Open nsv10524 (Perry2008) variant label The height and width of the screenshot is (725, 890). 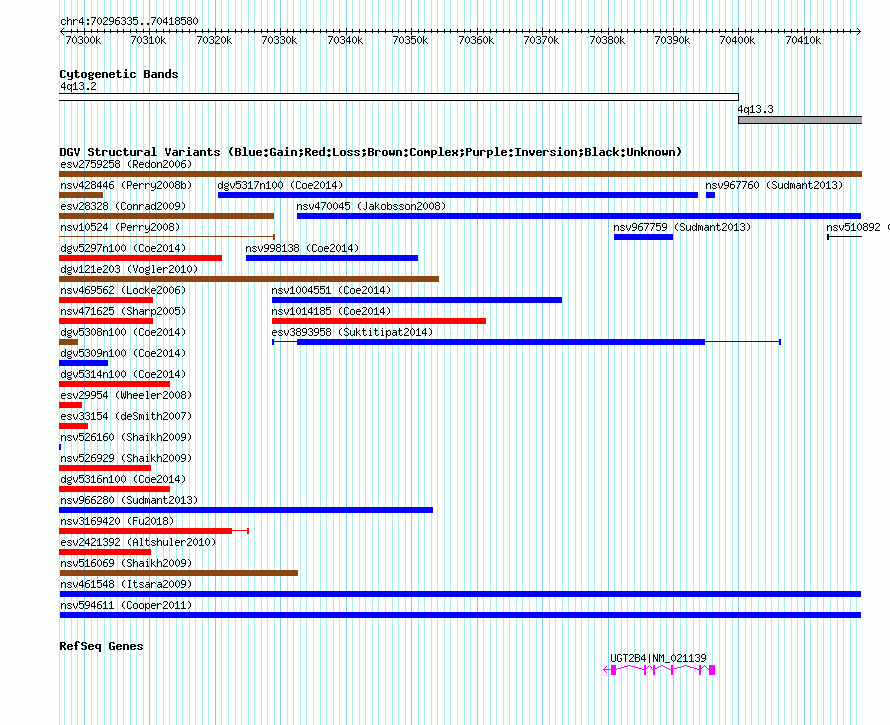click(120, 227)
